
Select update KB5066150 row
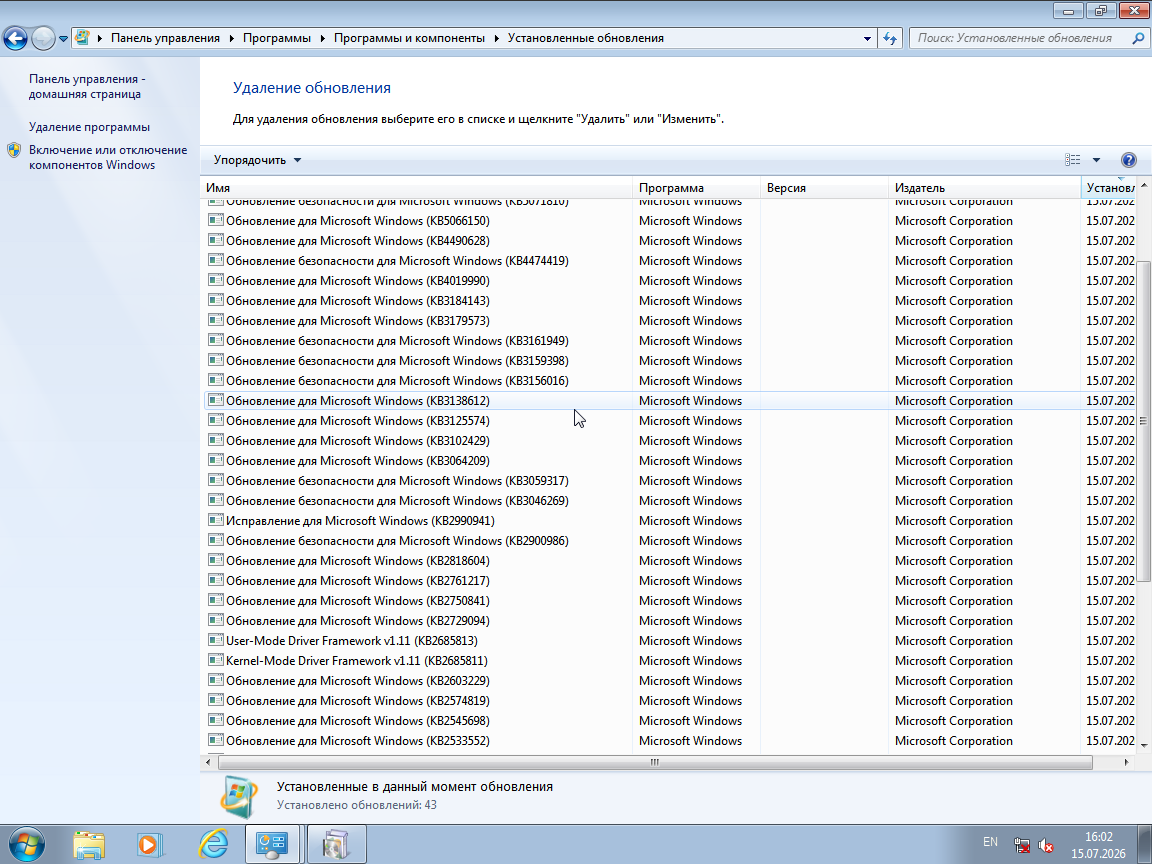pos(669,221)
